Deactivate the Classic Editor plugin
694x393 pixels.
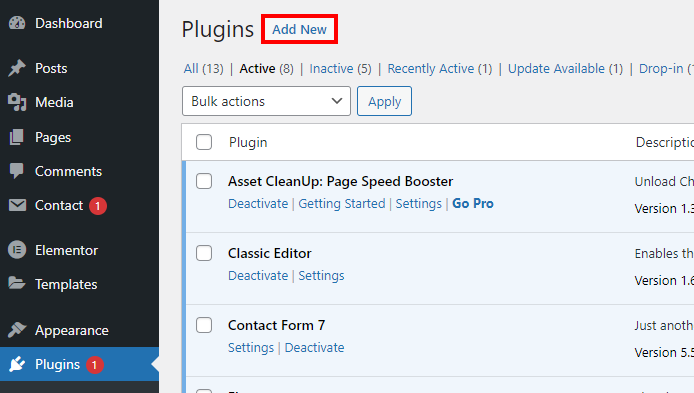coord(258,275)
